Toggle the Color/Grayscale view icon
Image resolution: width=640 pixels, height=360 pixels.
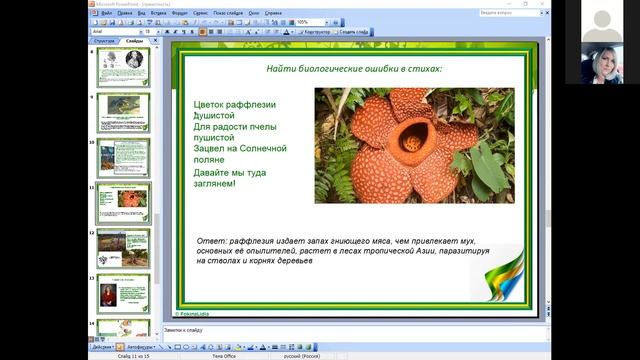point(291,22)
